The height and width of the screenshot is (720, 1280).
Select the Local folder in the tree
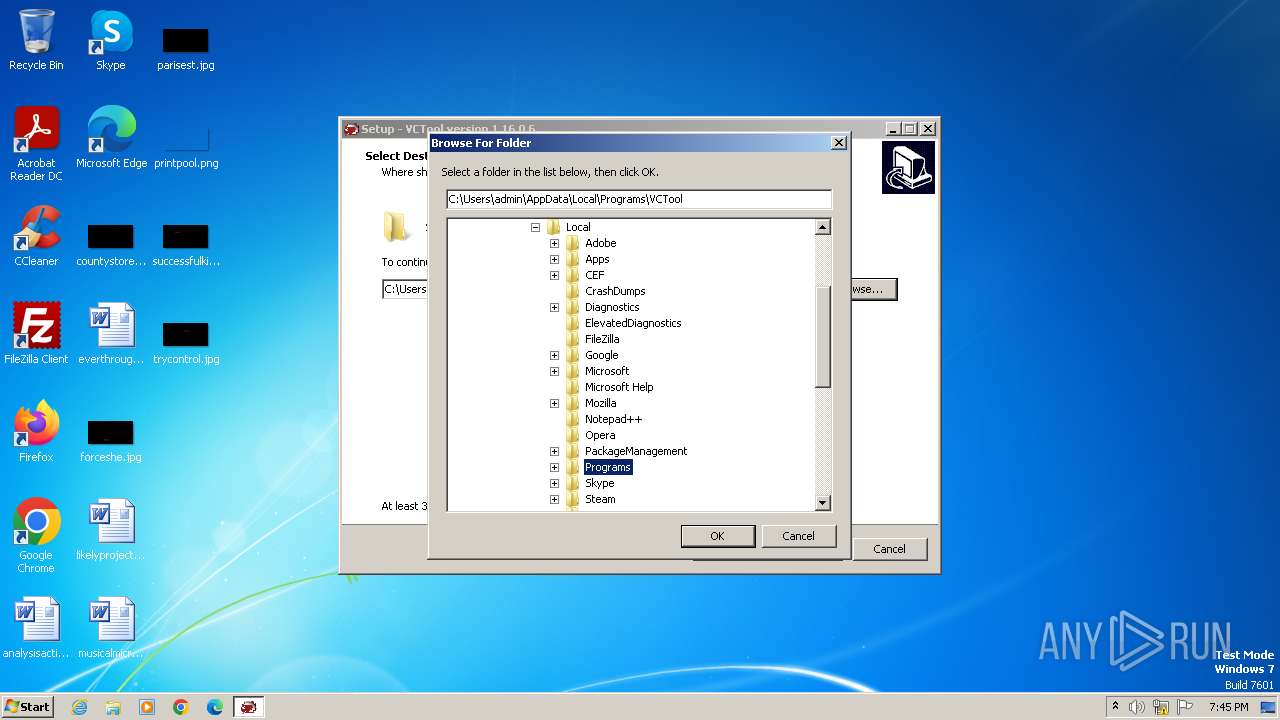tap(578, 227)
